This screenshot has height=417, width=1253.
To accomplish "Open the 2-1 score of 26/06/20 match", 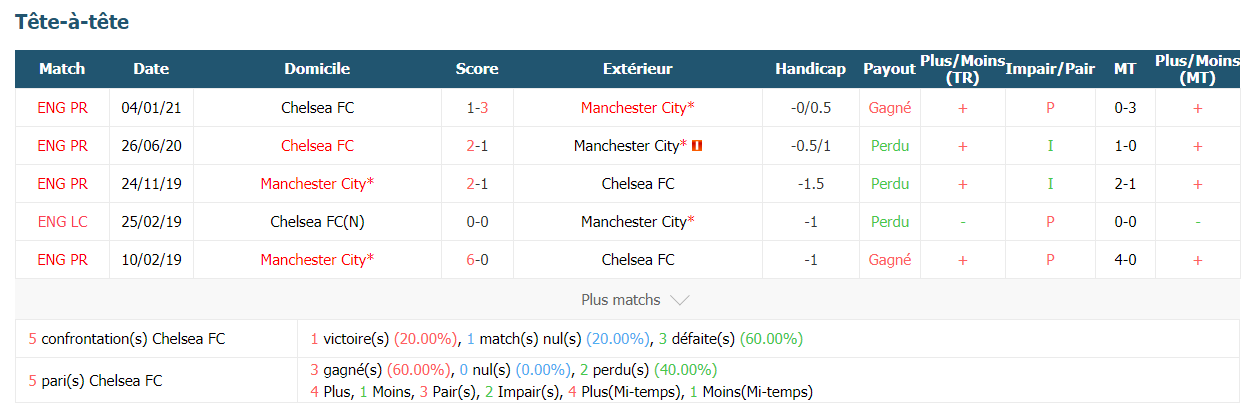I will (477, 146).
